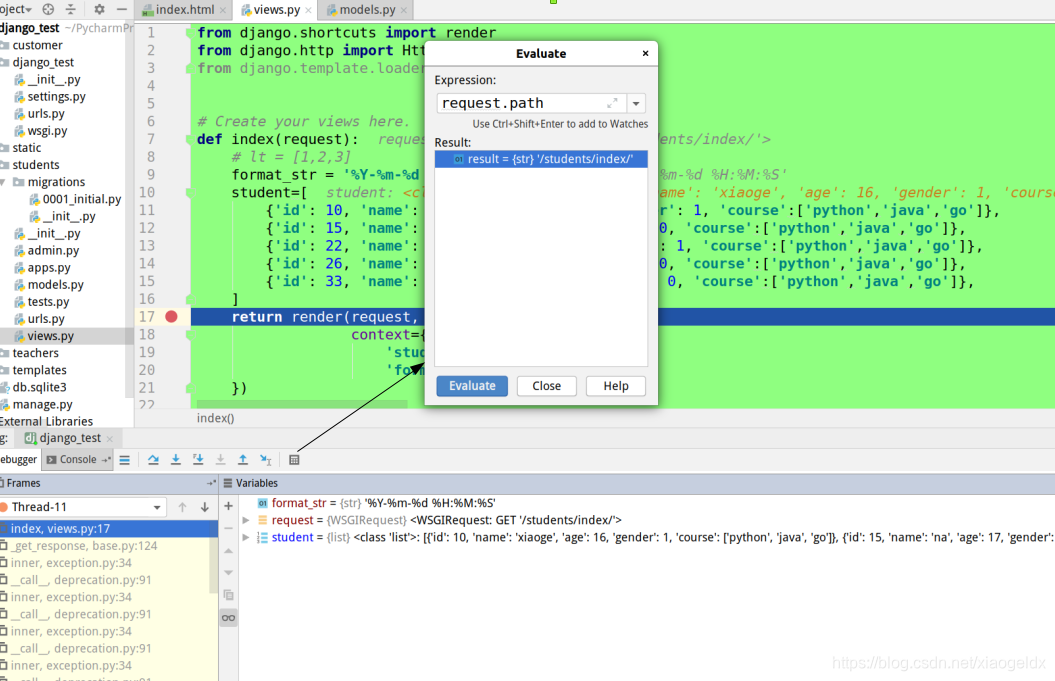Select previous frame with up arrow
Viewport: 1055px width, 681px height.
point(182,507)
